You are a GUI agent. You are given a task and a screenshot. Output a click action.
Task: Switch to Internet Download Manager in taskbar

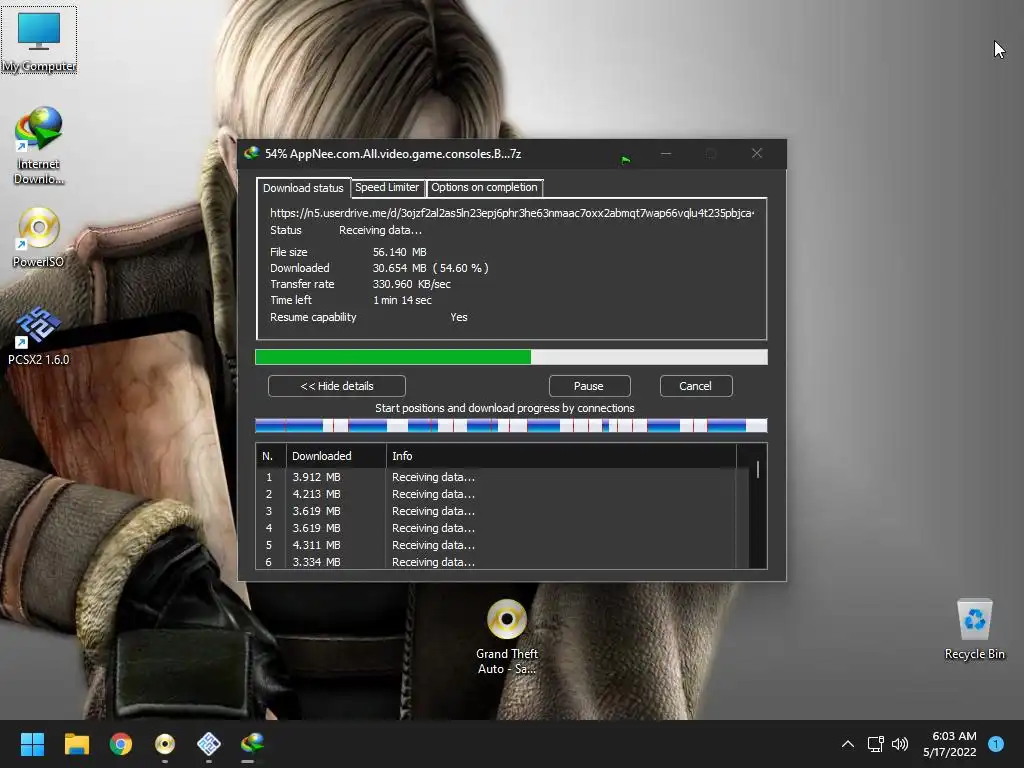[x=253, y=744]
